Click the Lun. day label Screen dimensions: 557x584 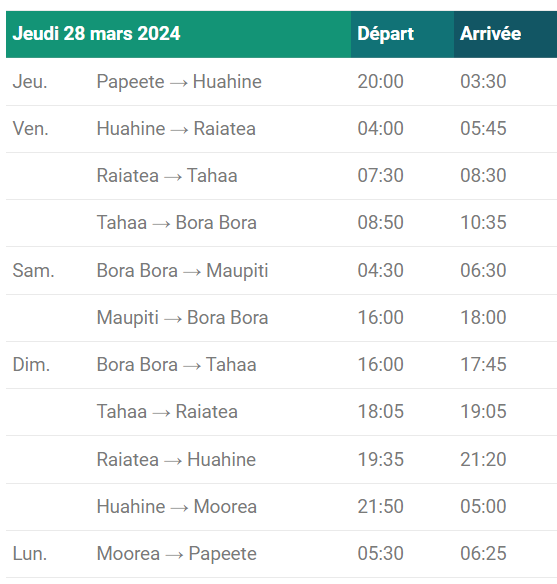pyautogui.click(x=30, y=553)
